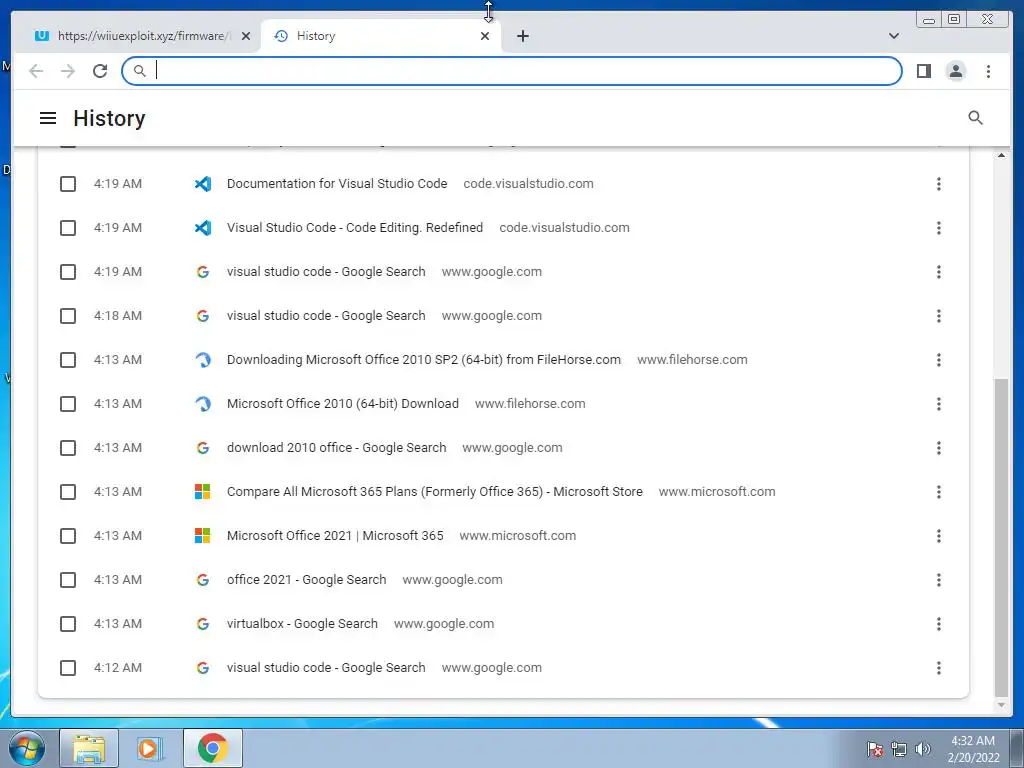Check the Compare All Microsoft 365 Plans entry
This screenshot has width=1024, height=768.
click(x=68, y=492)
